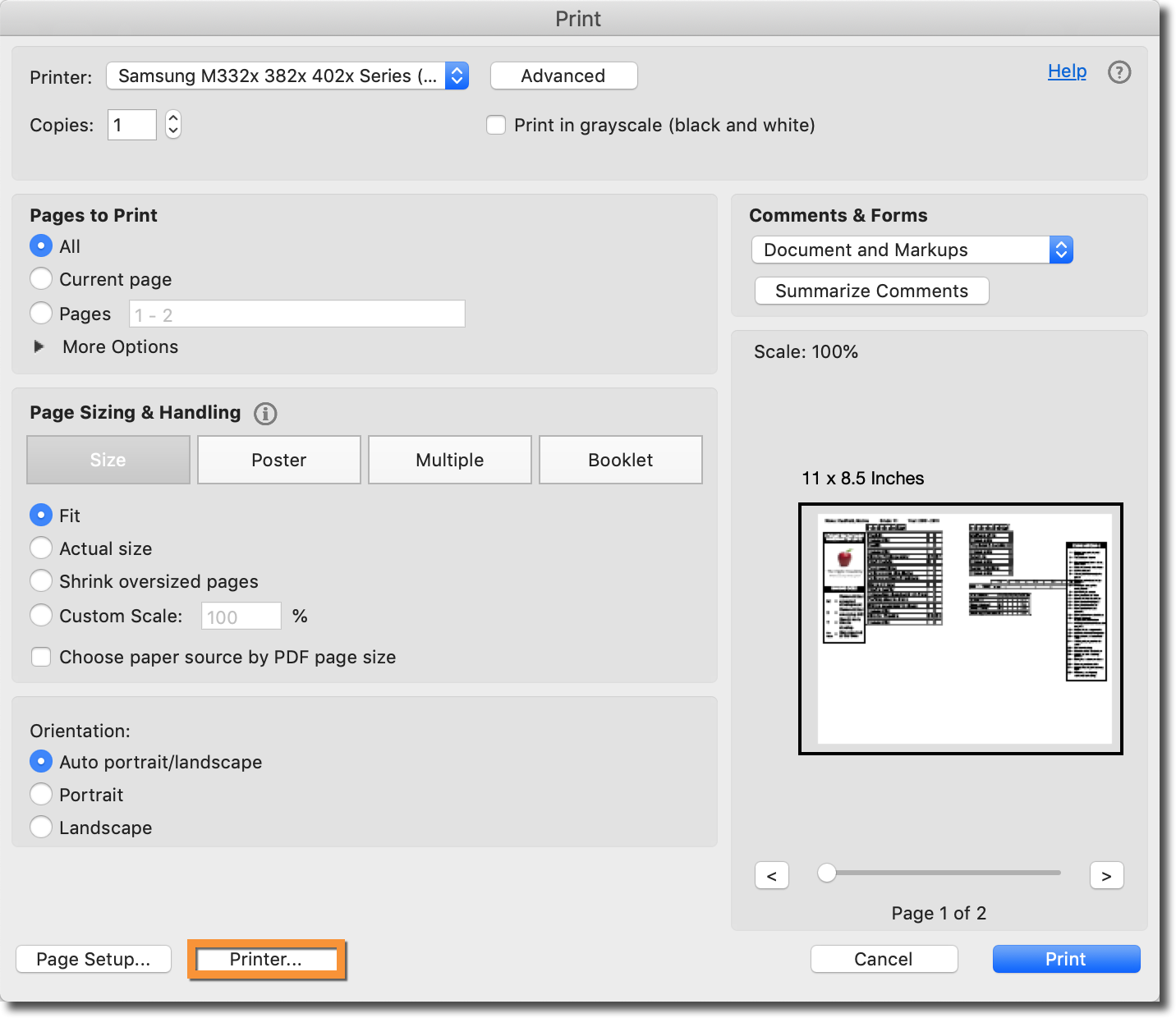Select Landscape orientation
The width and height of the screenshot is (1176, 1018).
pos(41,828)
